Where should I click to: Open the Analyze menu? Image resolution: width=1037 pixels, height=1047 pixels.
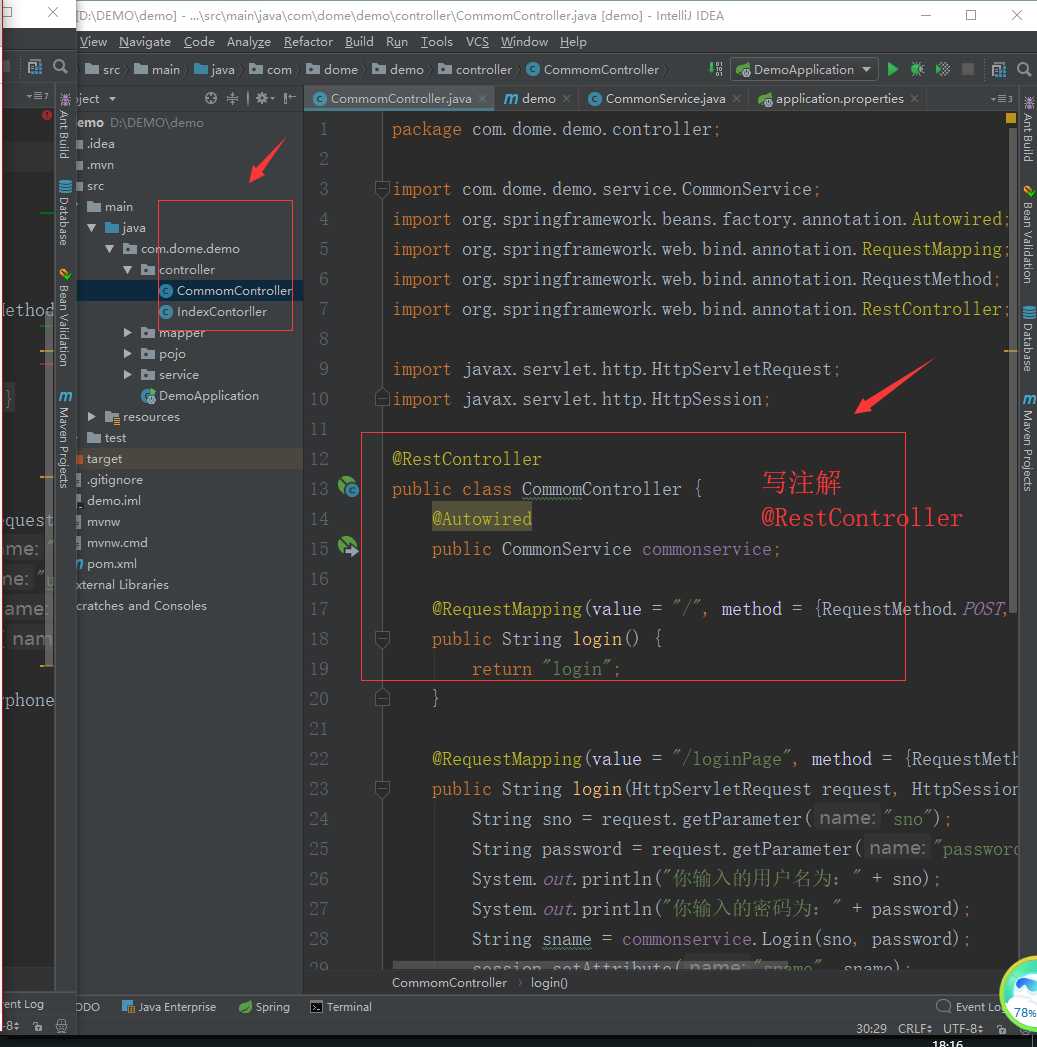[x=248, y=42]
